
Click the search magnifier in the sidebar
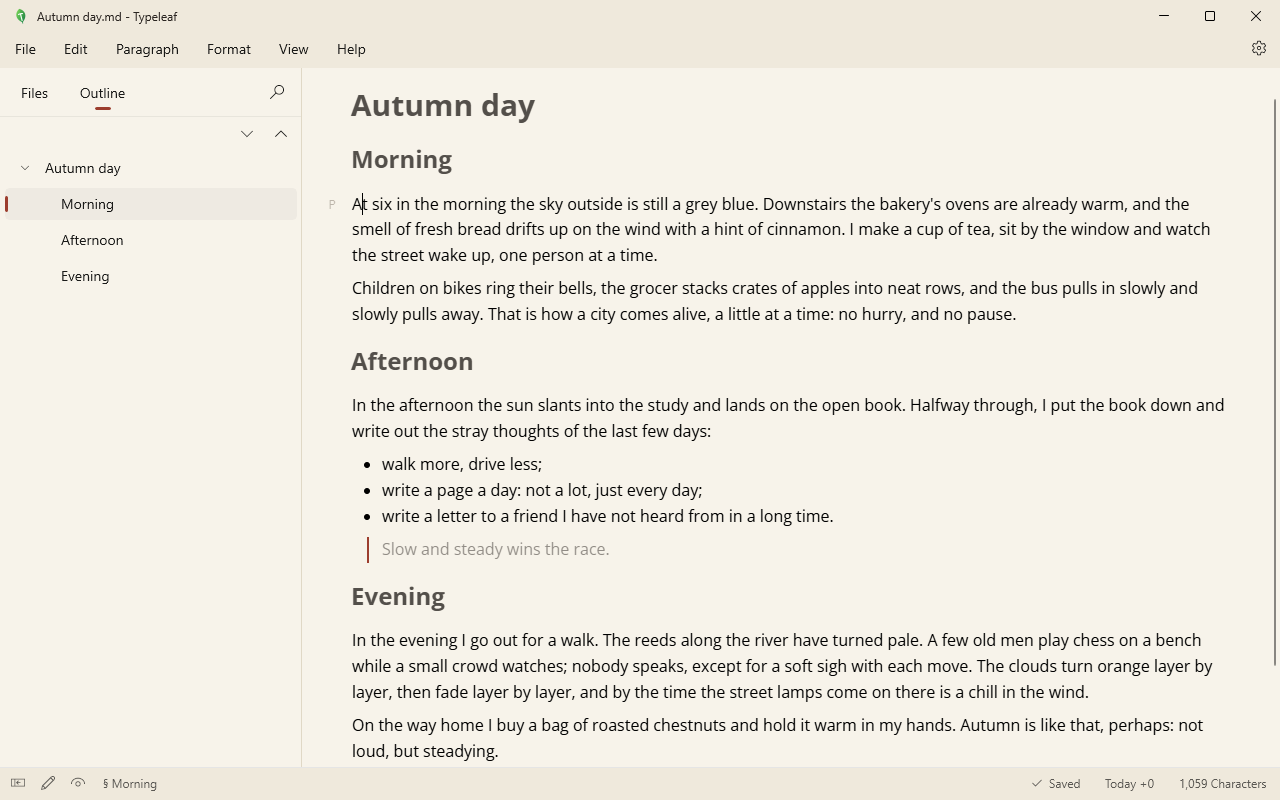click(x=277, y=92)
